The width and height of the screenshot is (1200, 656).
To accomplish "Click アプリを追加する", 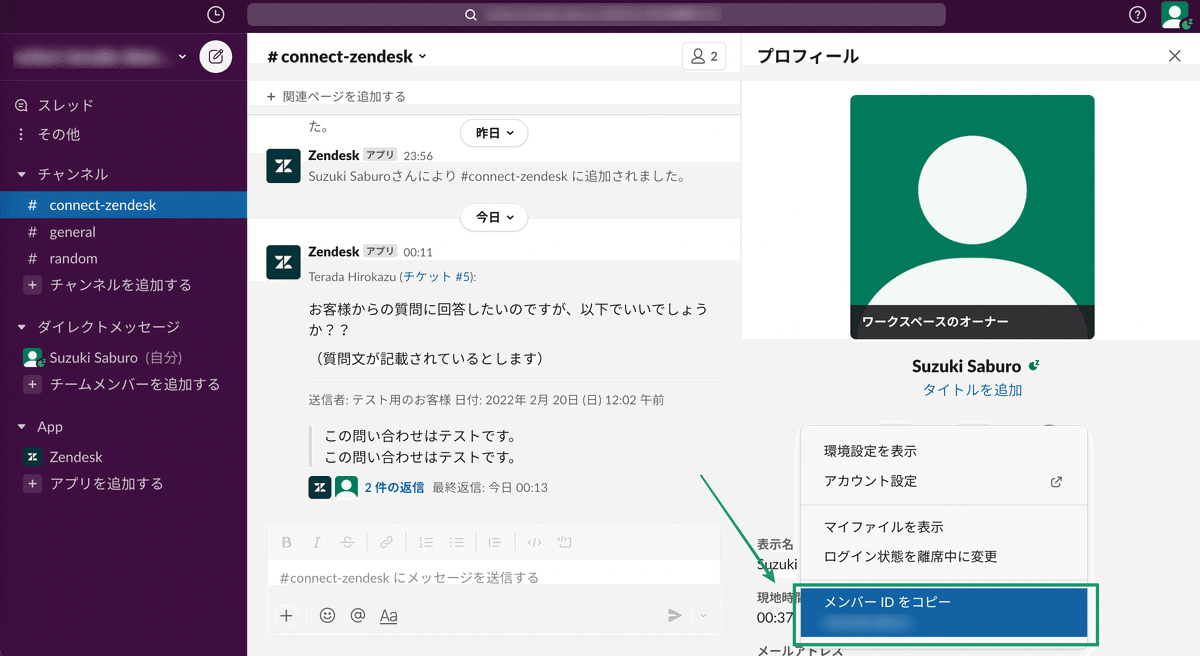I will (106, 484).
